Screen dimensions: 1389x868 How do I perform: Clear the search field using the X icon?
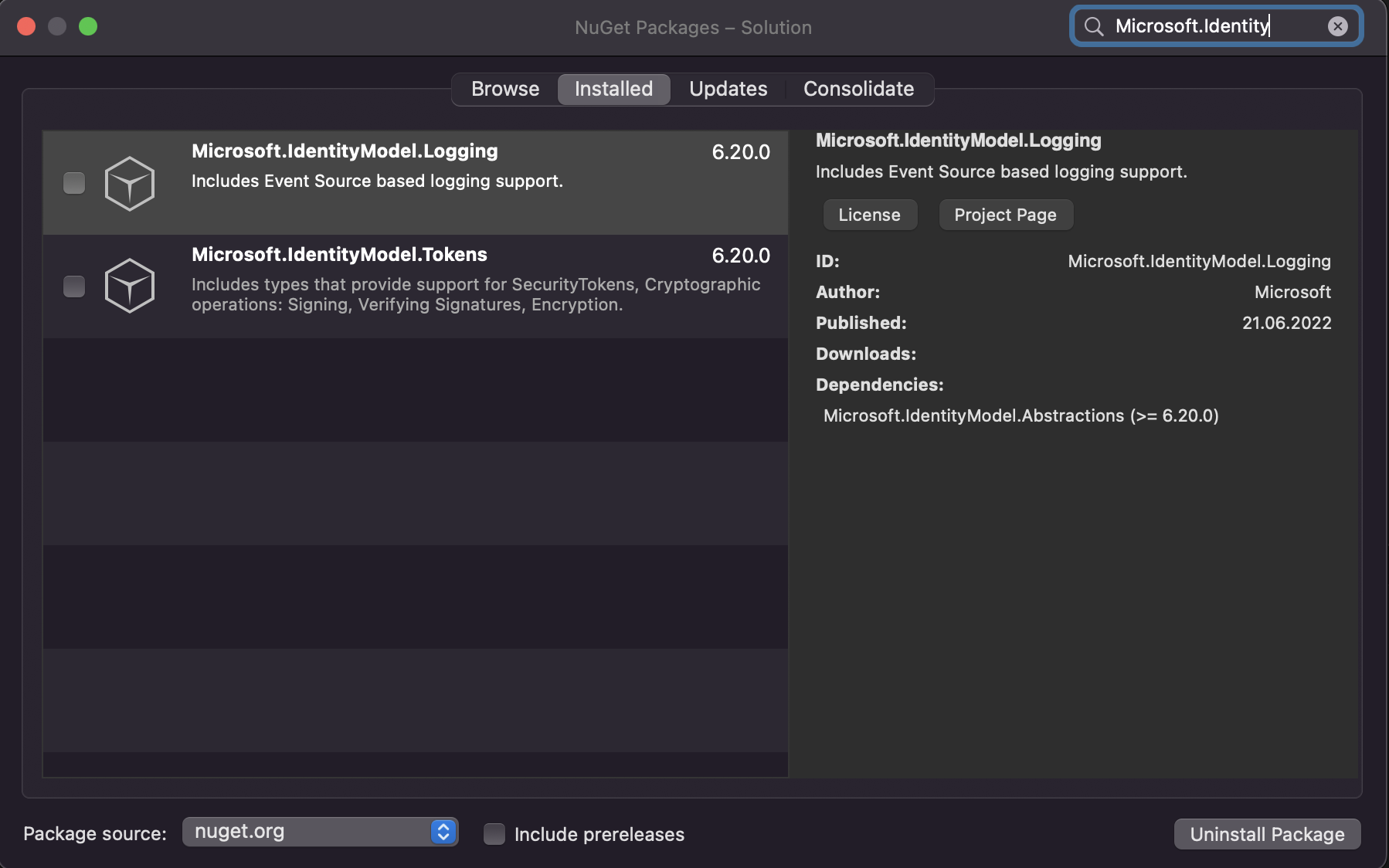pos(1338,25)
